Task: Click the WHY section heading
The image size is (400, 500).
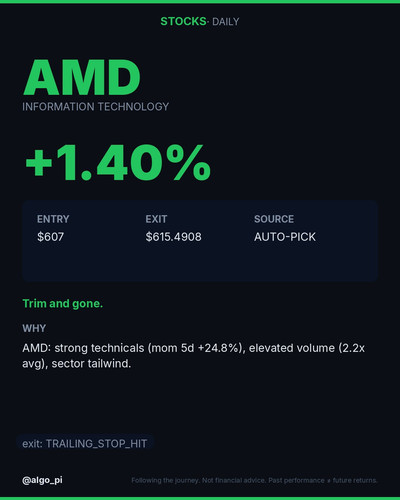Action: click(x=34, y=328)
